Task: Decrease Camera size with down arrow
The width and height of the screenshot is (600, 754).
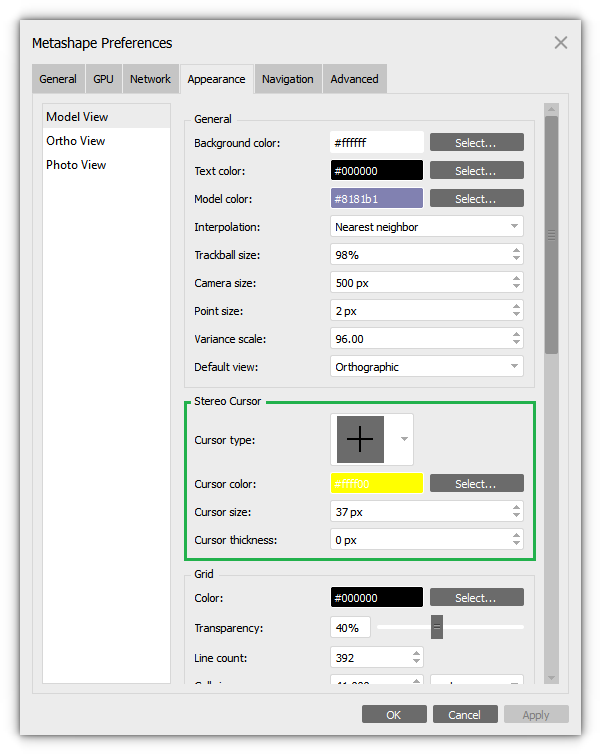Action: click(516, 287)
